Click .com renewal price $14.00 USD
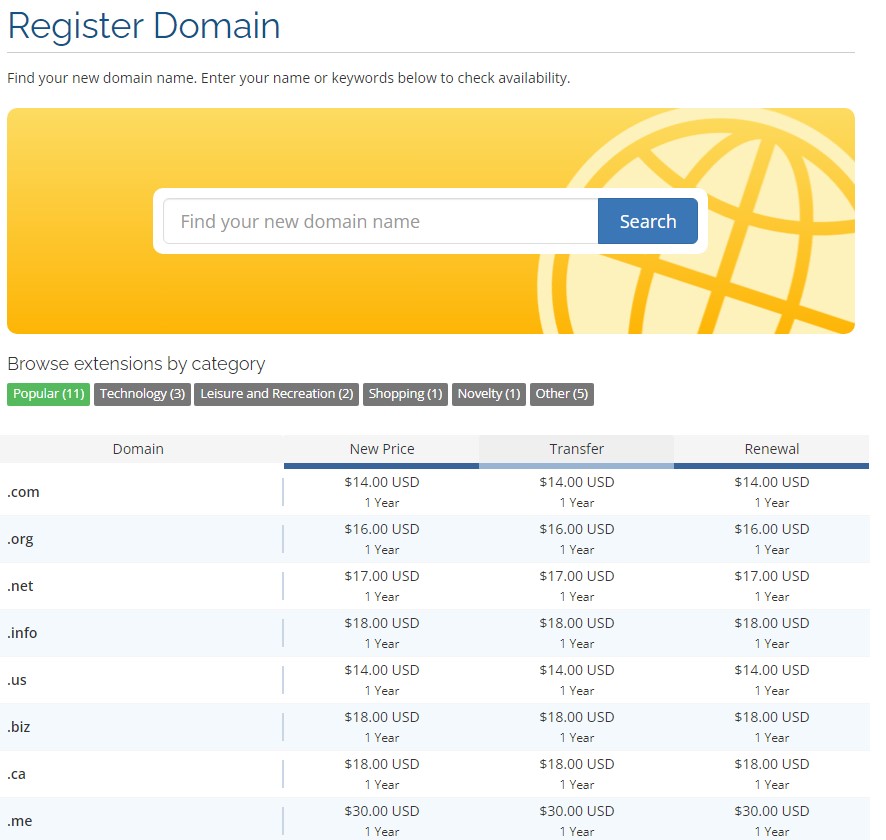Image resolution: width=886 pixels, height=840 pixels. pyautogui.click(x=772, y=482)
